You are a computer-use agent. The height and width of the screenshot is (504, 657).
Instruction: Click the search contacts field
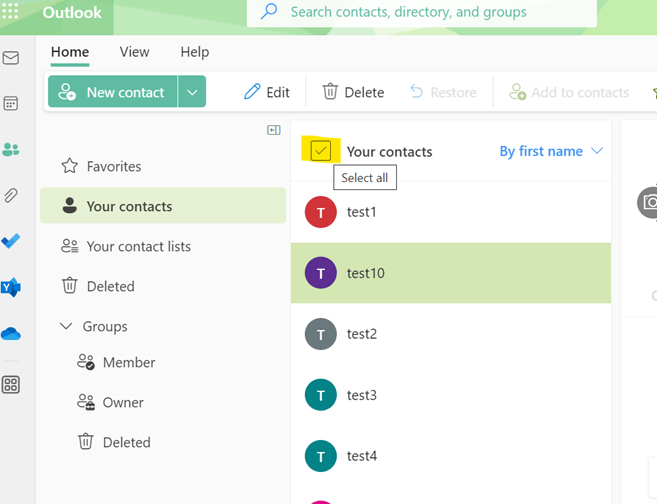pyautogui.click(x=422, y=12)
